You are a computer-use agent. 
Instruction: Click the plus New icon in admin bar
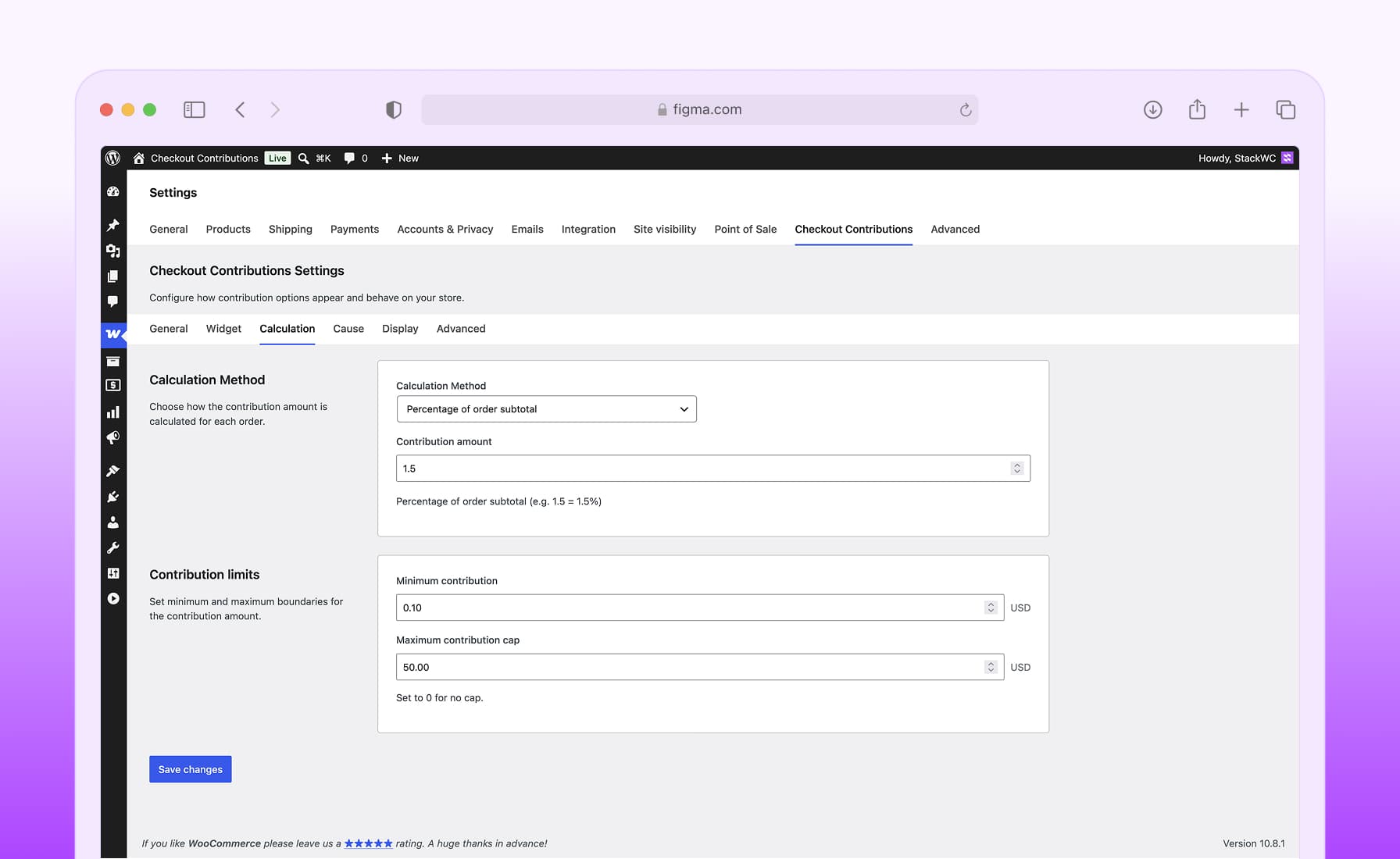[x=387, y=158]
